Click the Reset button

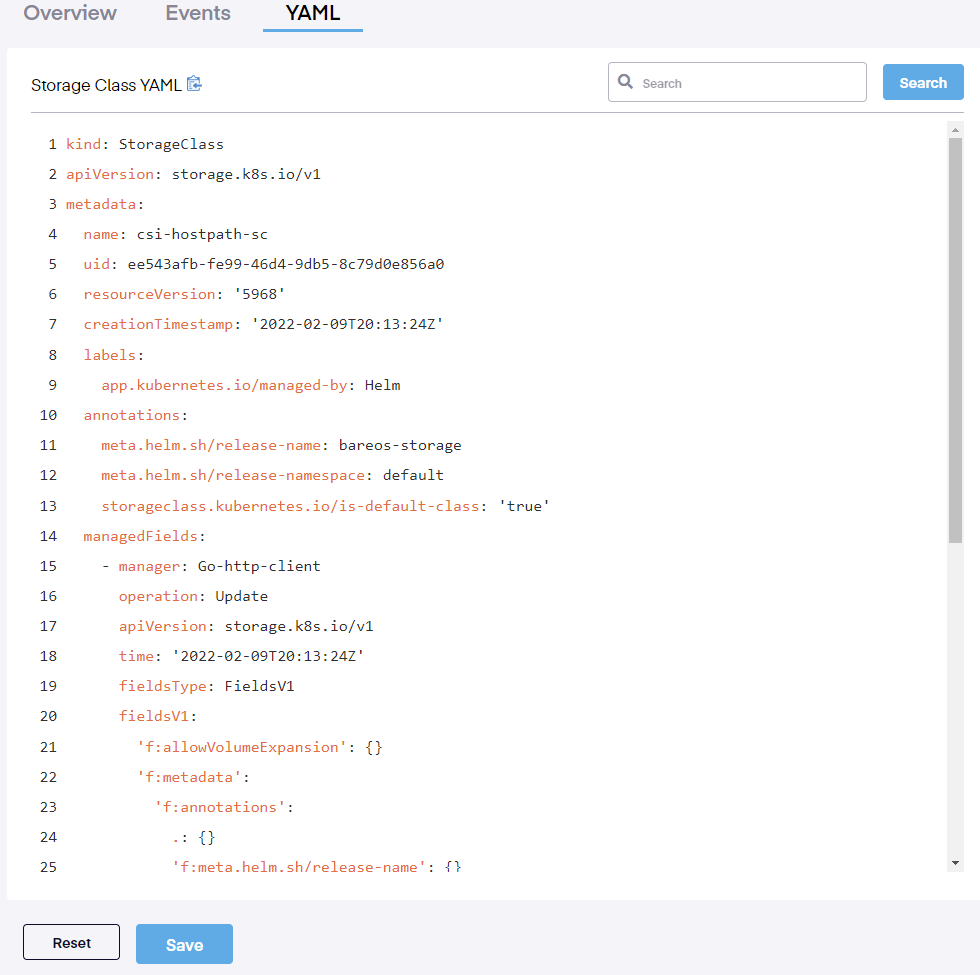pyautogui.click(x=71, y=942)
